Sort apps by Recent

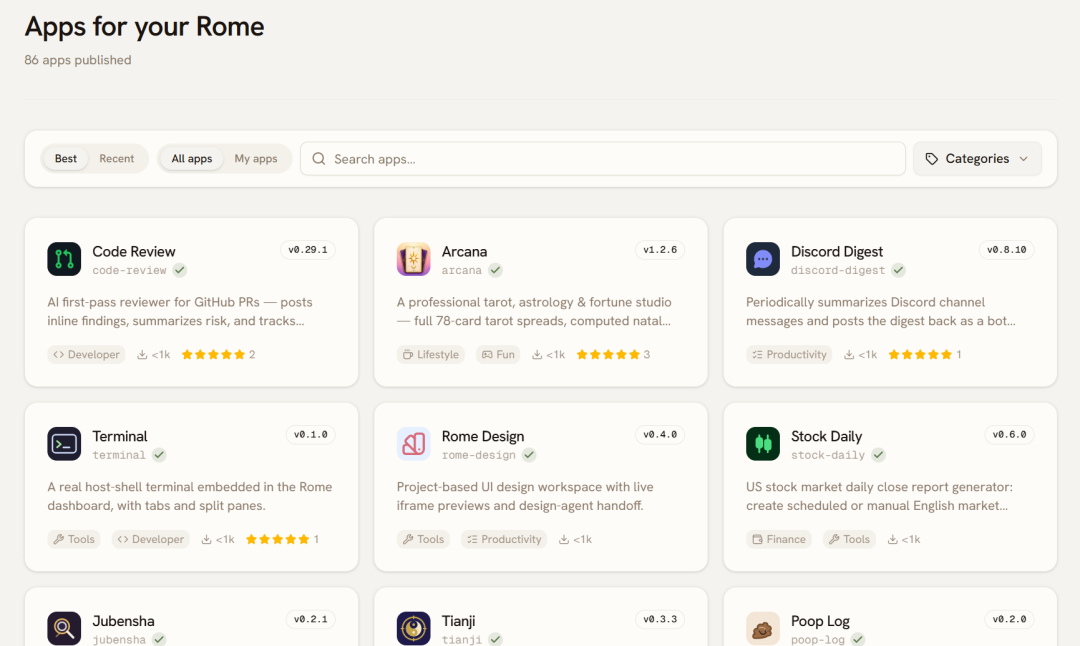pos(116,158)
